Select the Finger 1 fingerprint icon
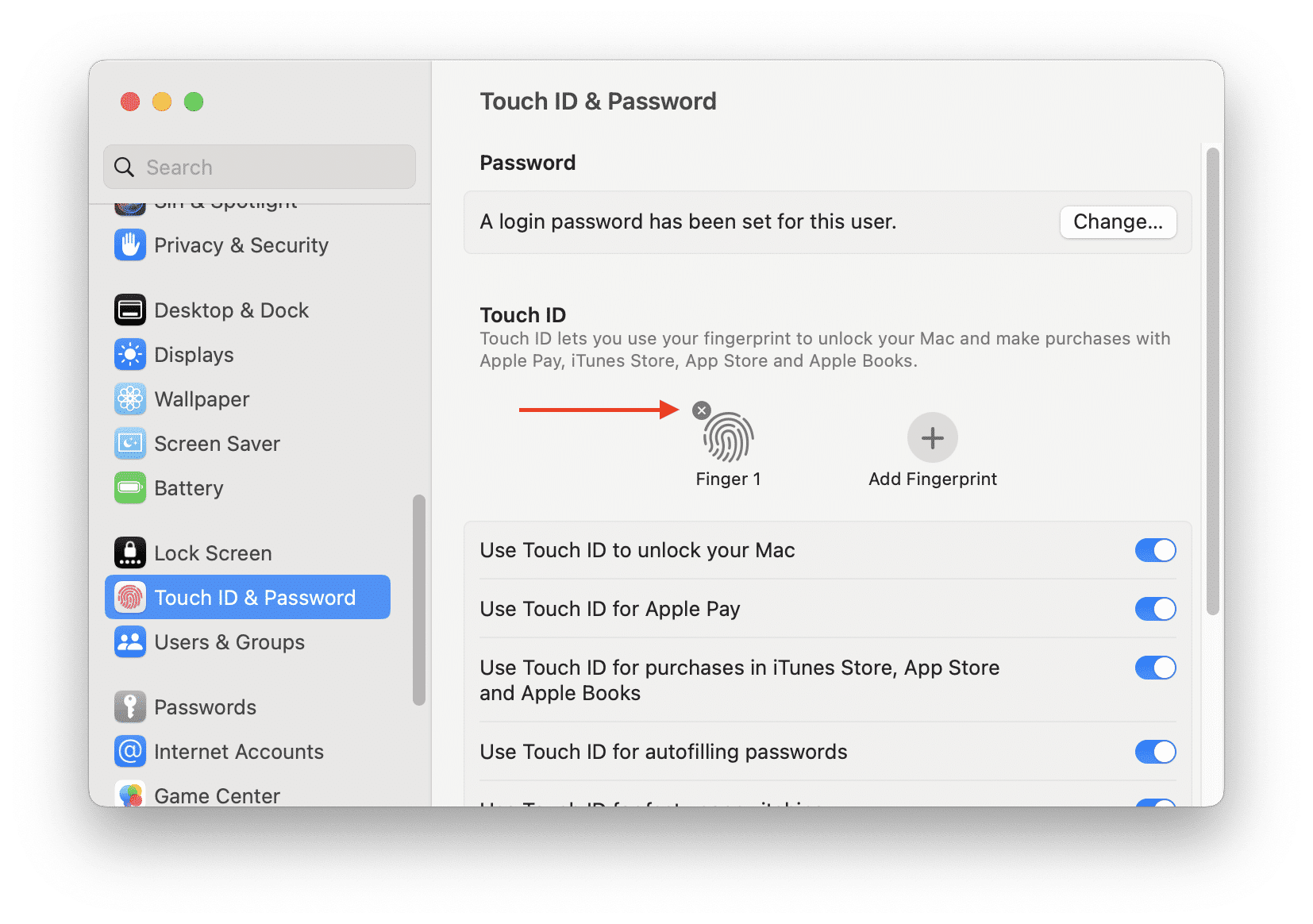The height and width of the screenshot is (924, 1313). click(729, 437)
